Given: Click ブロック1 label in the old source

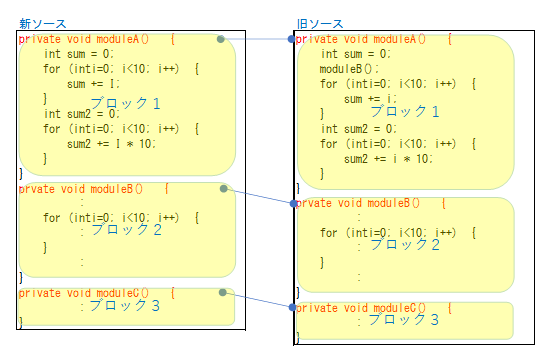Looking at the screenshot, I should tap(405, 111).
